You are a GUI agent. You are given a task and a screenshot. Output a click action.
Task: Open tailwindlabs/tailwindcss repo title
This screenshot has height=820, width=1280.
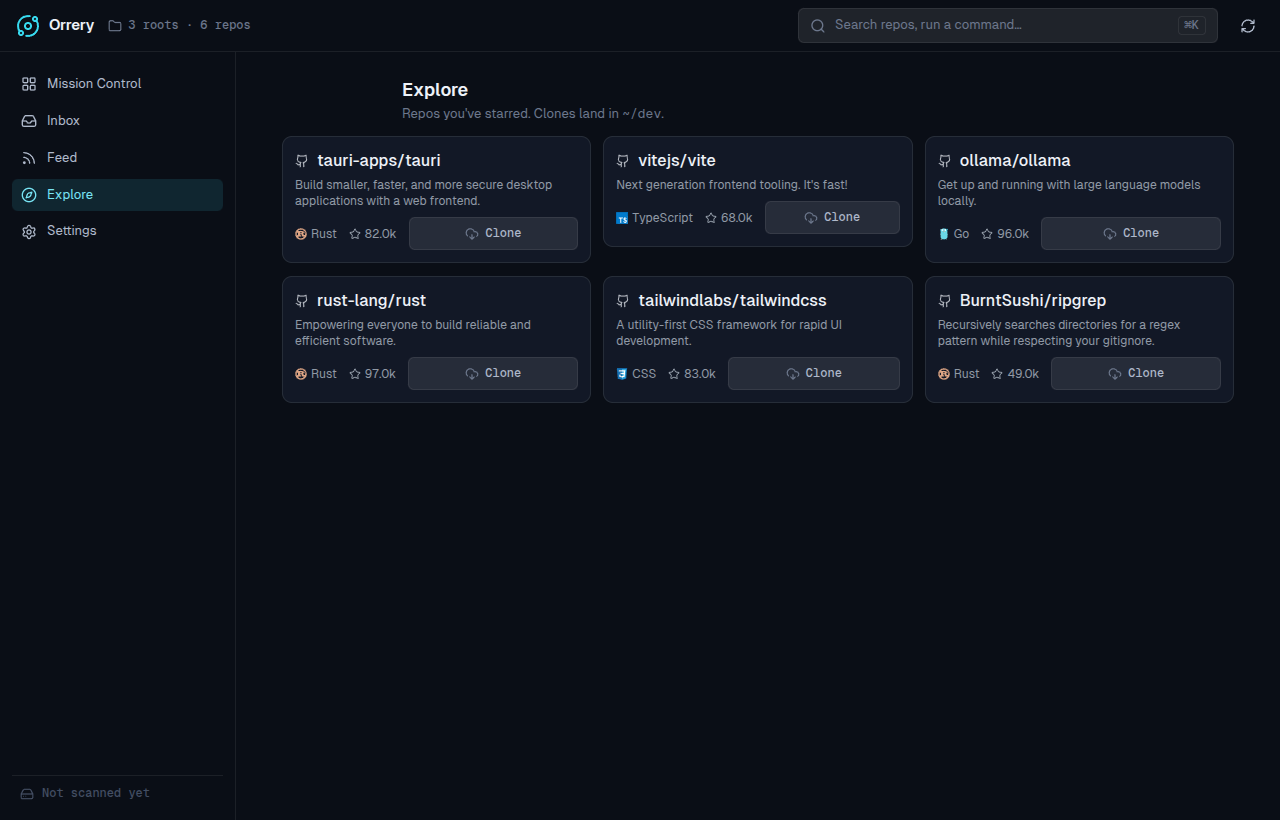[732, 301]
